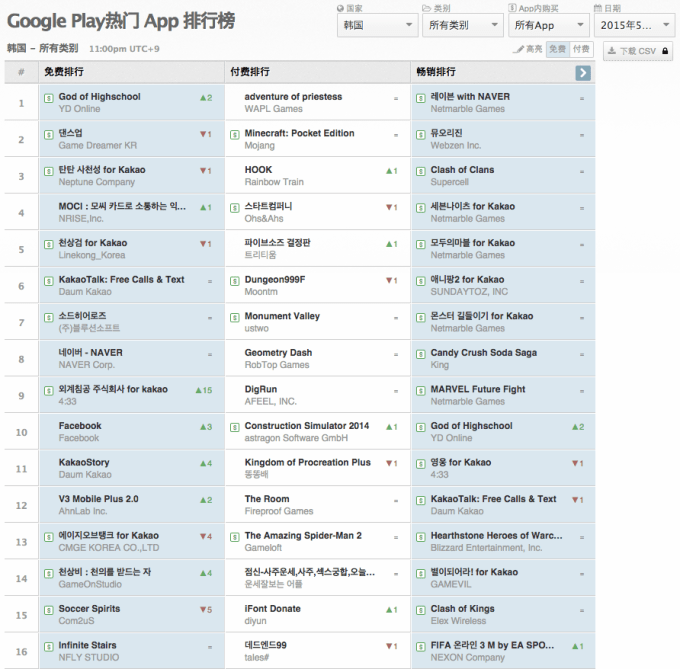Click the 下载 CSV button
Viewport: 680px width, 669px height.
click(x=638, y=51)
